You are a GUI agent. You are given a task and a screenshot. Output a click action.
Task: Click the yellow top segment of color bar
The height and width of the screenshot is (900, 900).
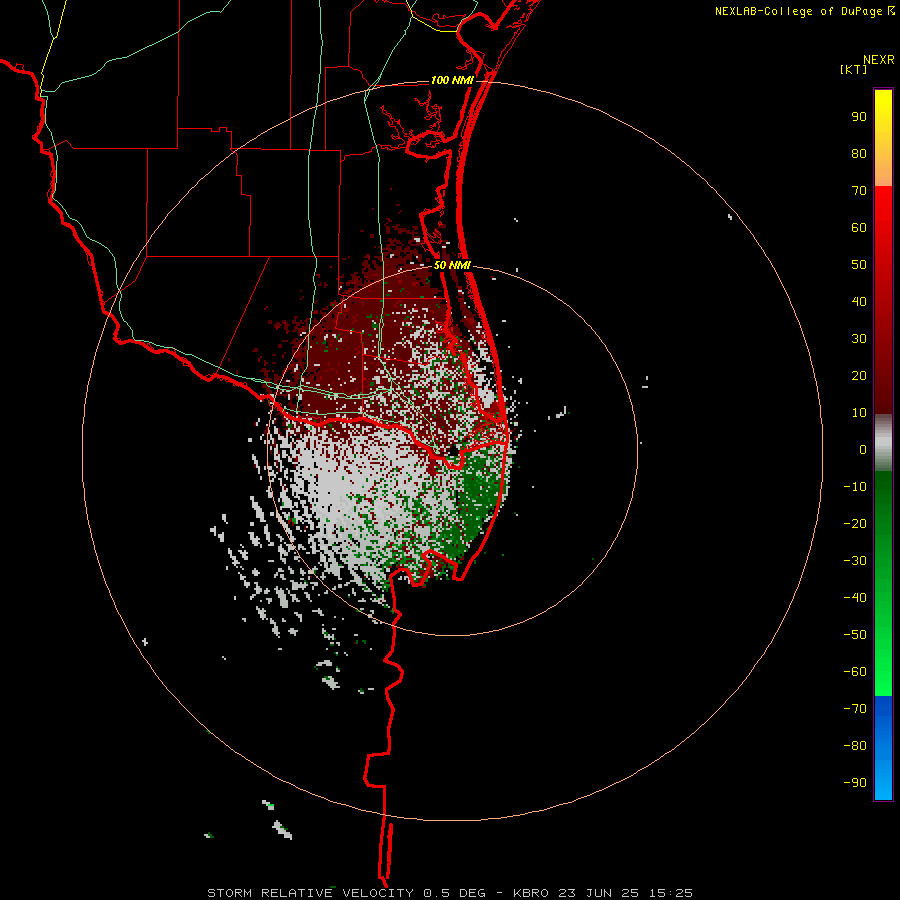coord(883,138)
